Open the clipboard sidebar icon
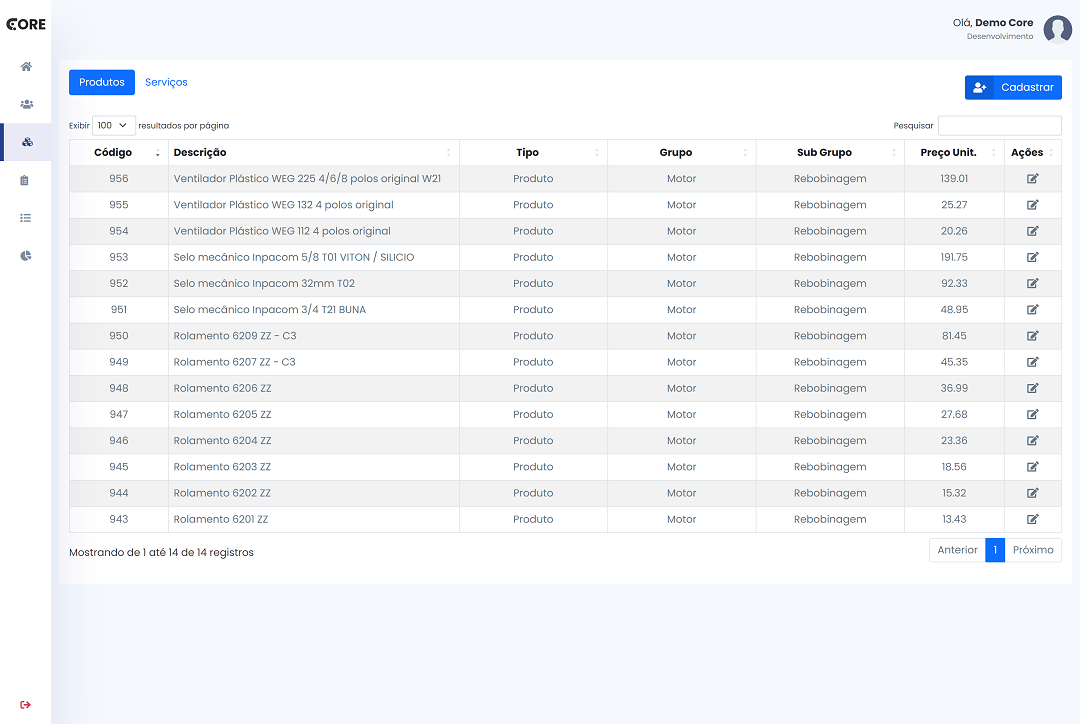The image size is (1080, 724). (x=25, y=180)
